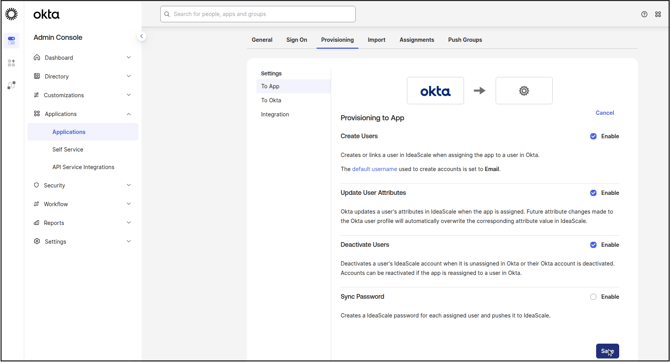This screenshot has width=670, height=362.
Task: Click the Workflow icon in sidebar
Action: [x=36, y=204]
